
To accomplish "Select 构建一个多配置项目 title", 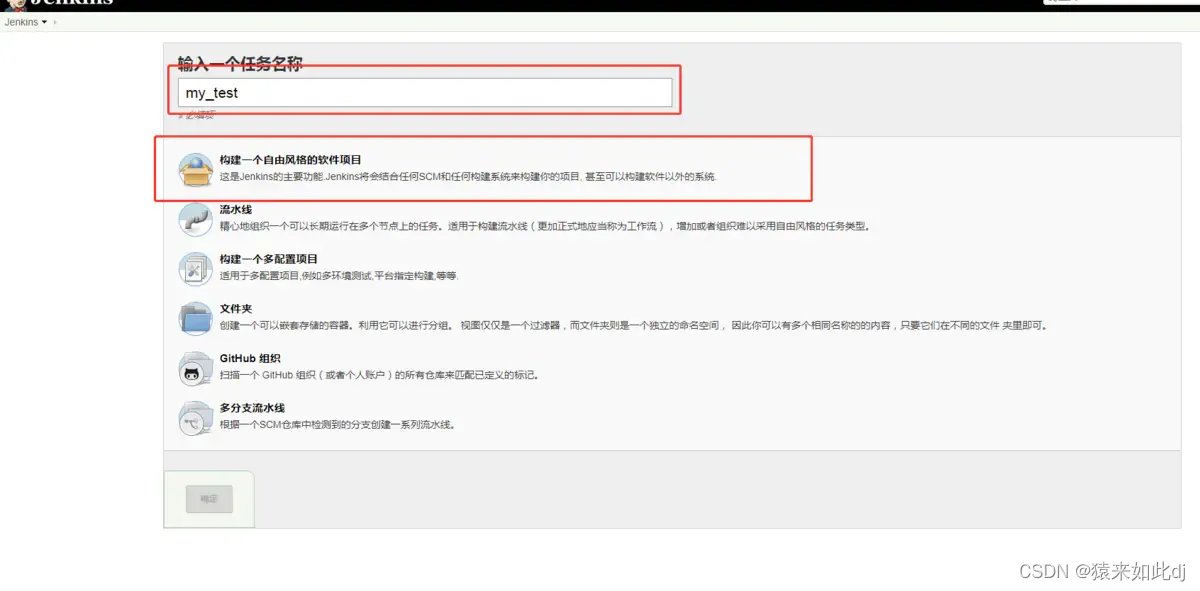I will click(269, 258).
